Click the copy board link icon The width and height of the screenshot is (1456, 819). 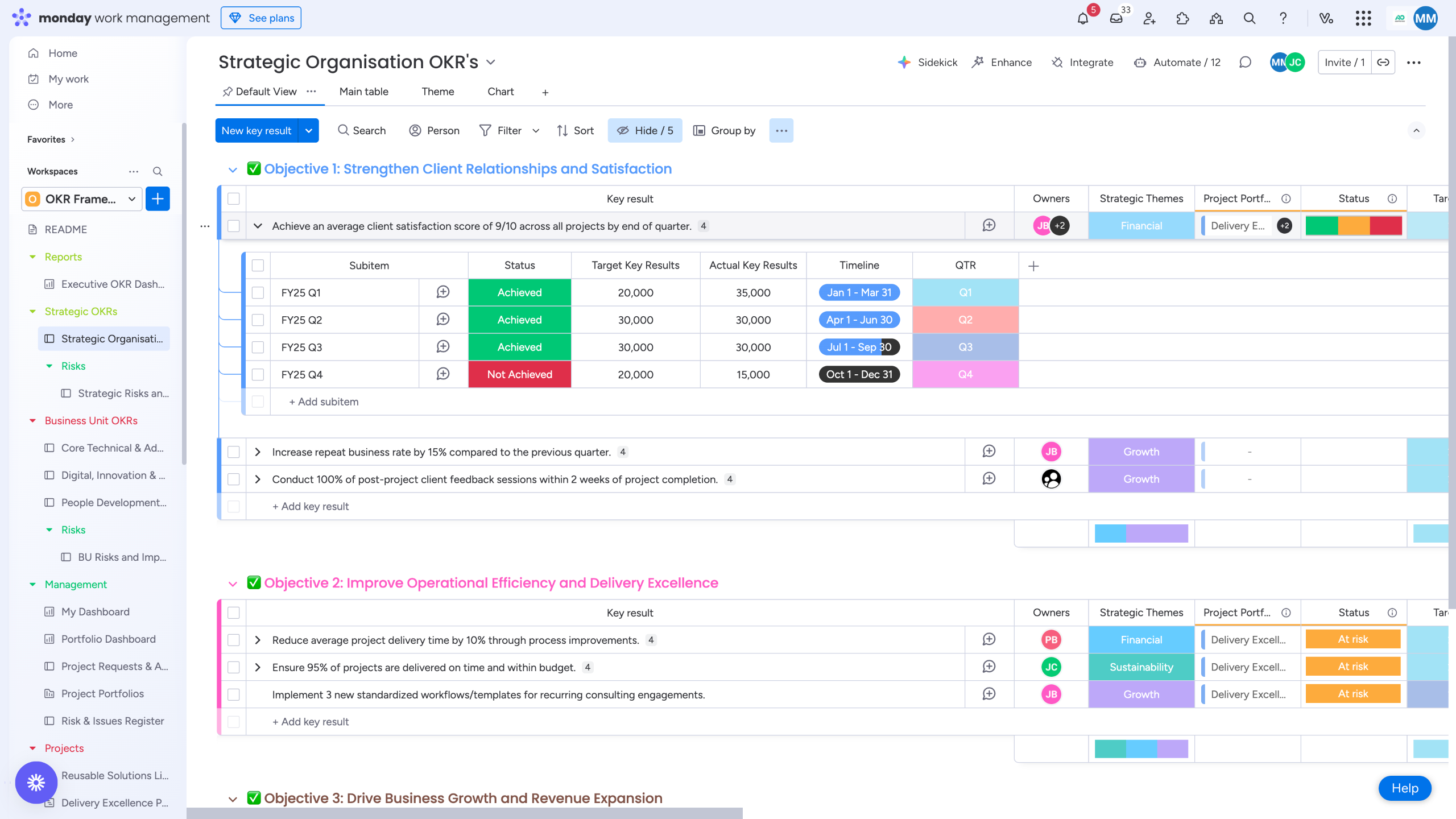[1383, 63]
